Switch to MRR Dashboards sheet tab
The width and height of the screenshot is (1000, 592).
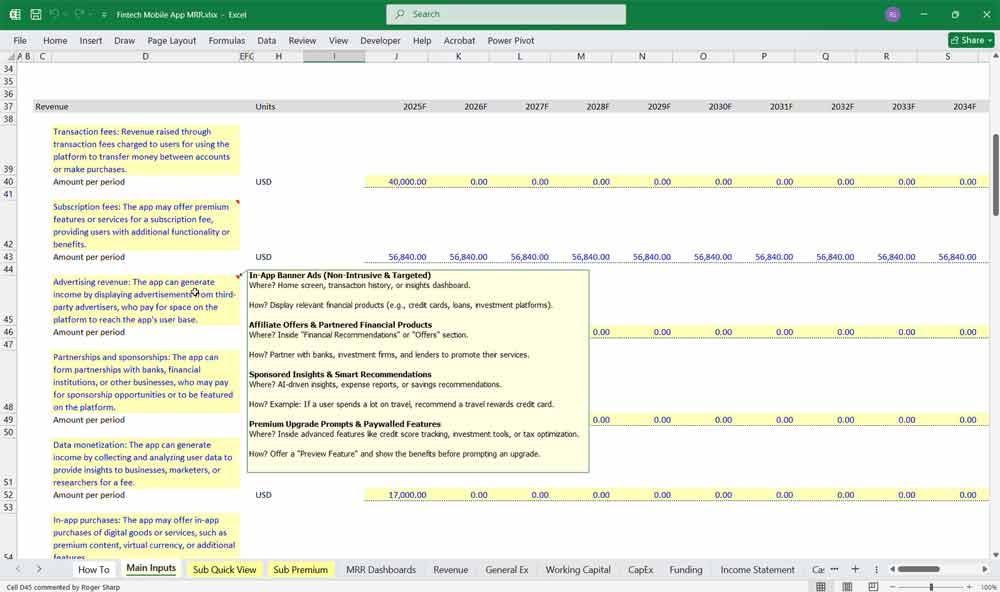[380, 569]
